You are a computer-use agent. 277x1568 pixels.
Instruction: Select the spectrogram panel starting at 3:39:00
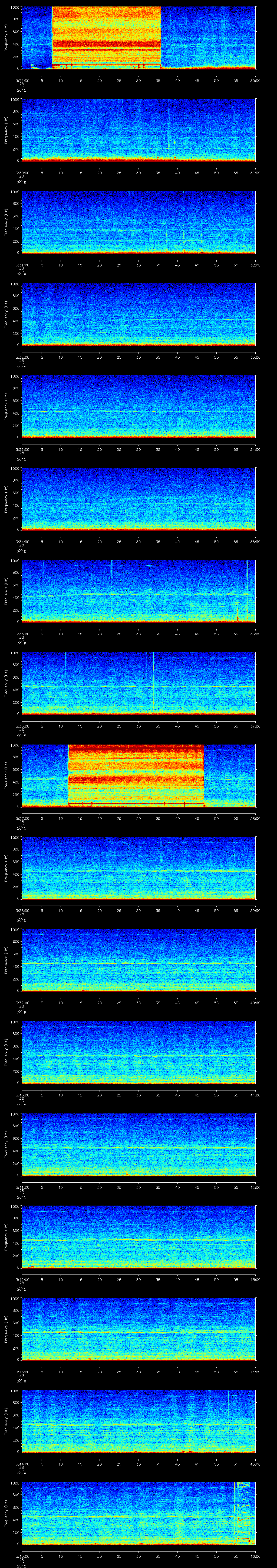click(139, 960)
